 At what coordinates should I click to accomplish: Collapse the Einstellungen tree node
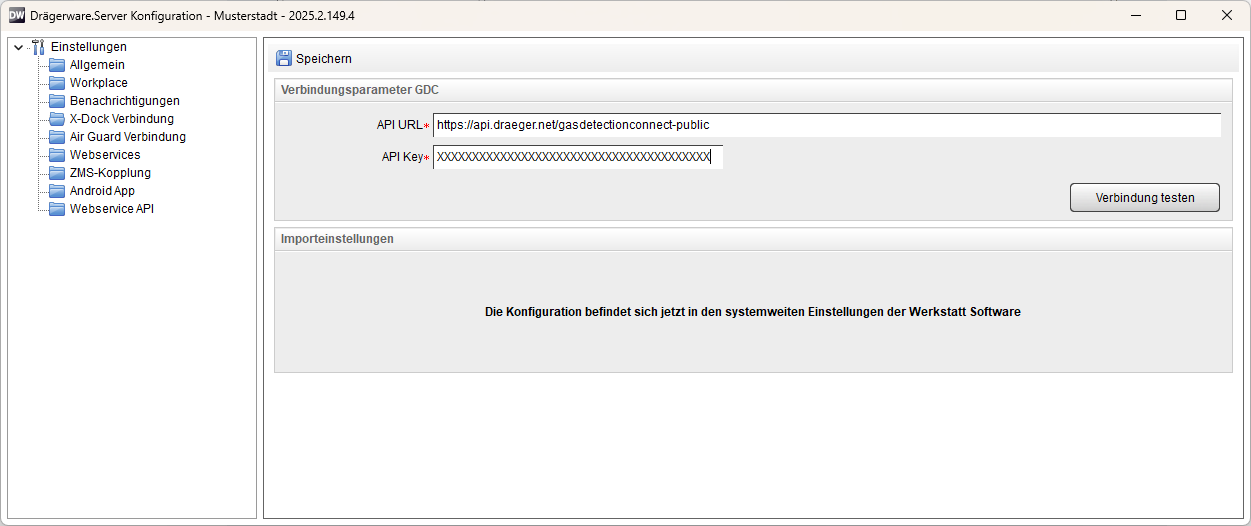click(x=18, y=47)
